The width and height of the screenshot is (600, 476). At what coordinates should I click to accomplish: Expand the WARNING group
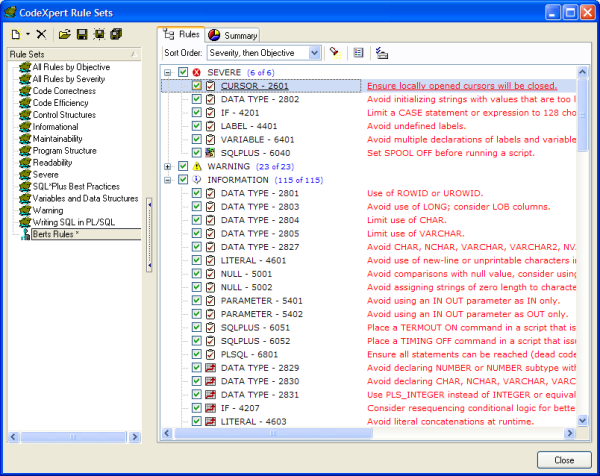168,166
